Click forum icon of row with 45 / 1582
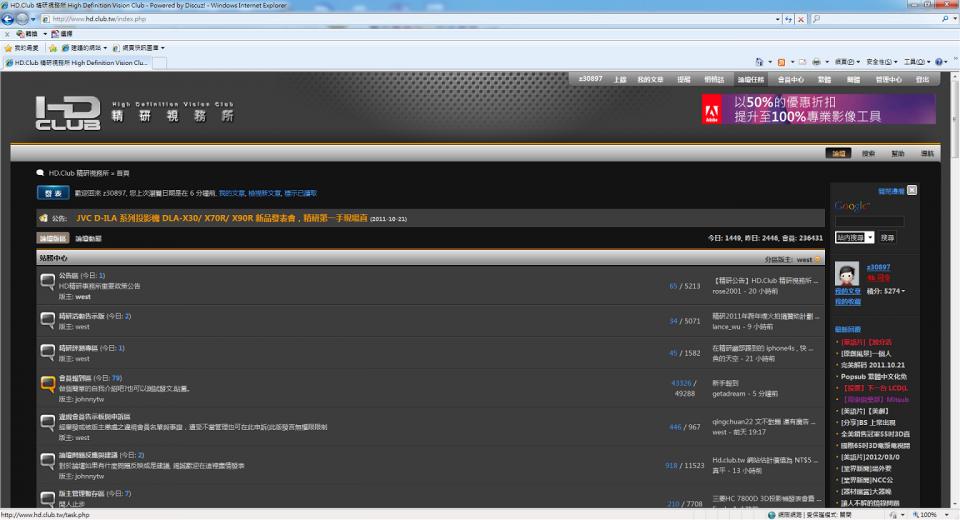Screen dimensions: 960x520 coord(47,352)
